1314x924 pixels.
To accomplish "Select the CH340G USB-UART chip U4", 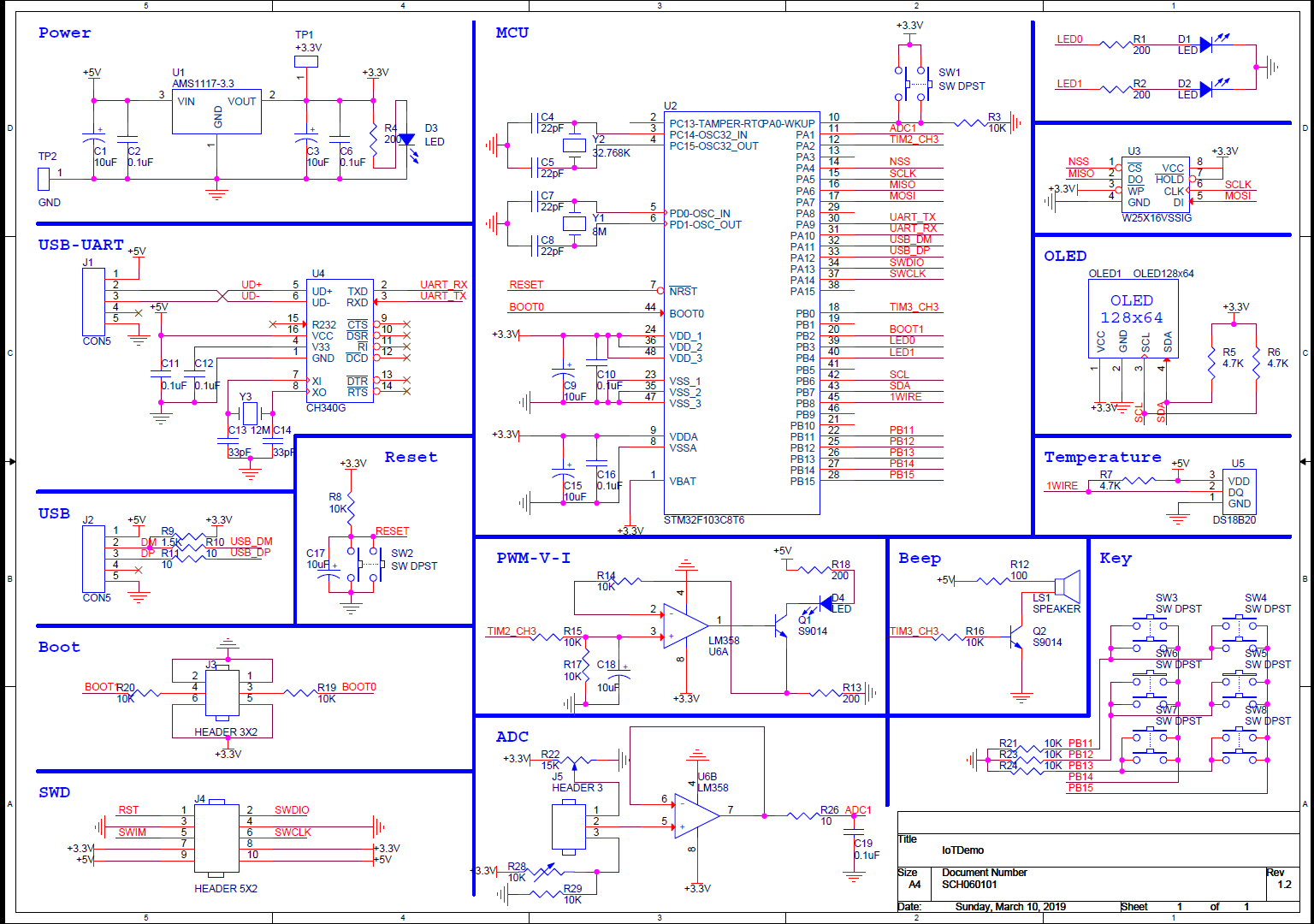I will [x=340, y=341].
